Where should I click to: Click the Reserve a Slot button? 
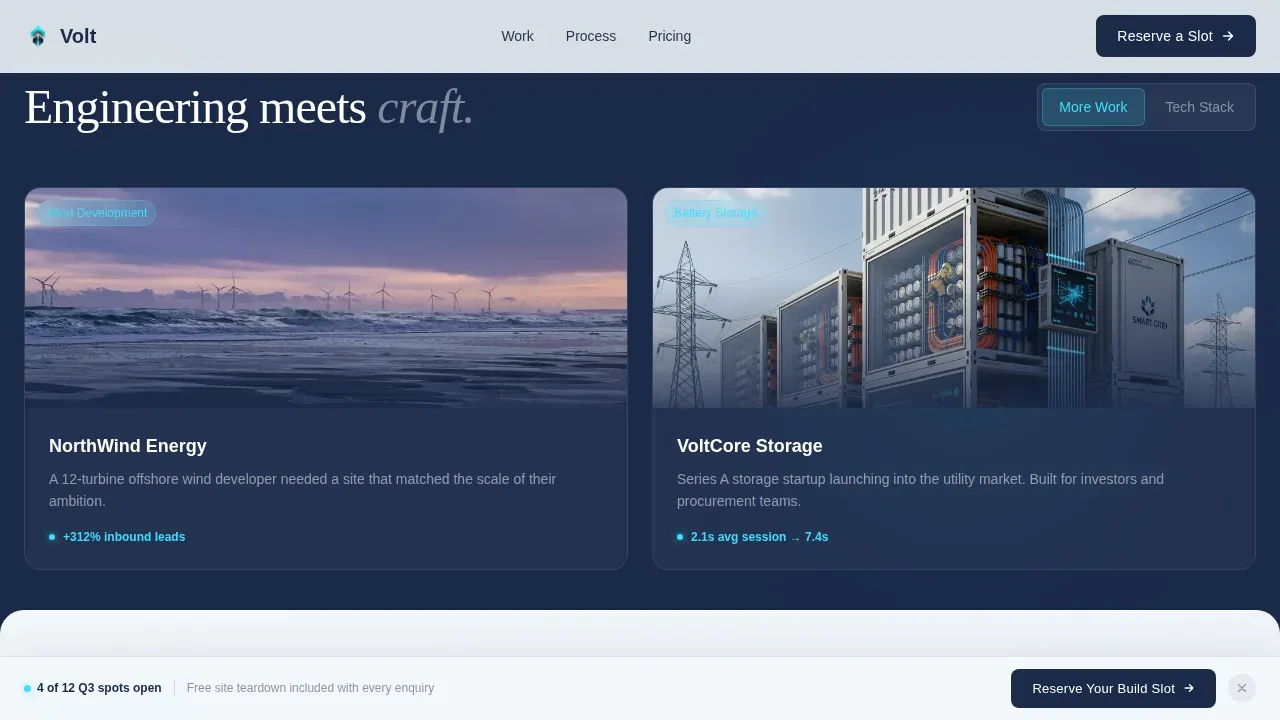pos(1176,36)
